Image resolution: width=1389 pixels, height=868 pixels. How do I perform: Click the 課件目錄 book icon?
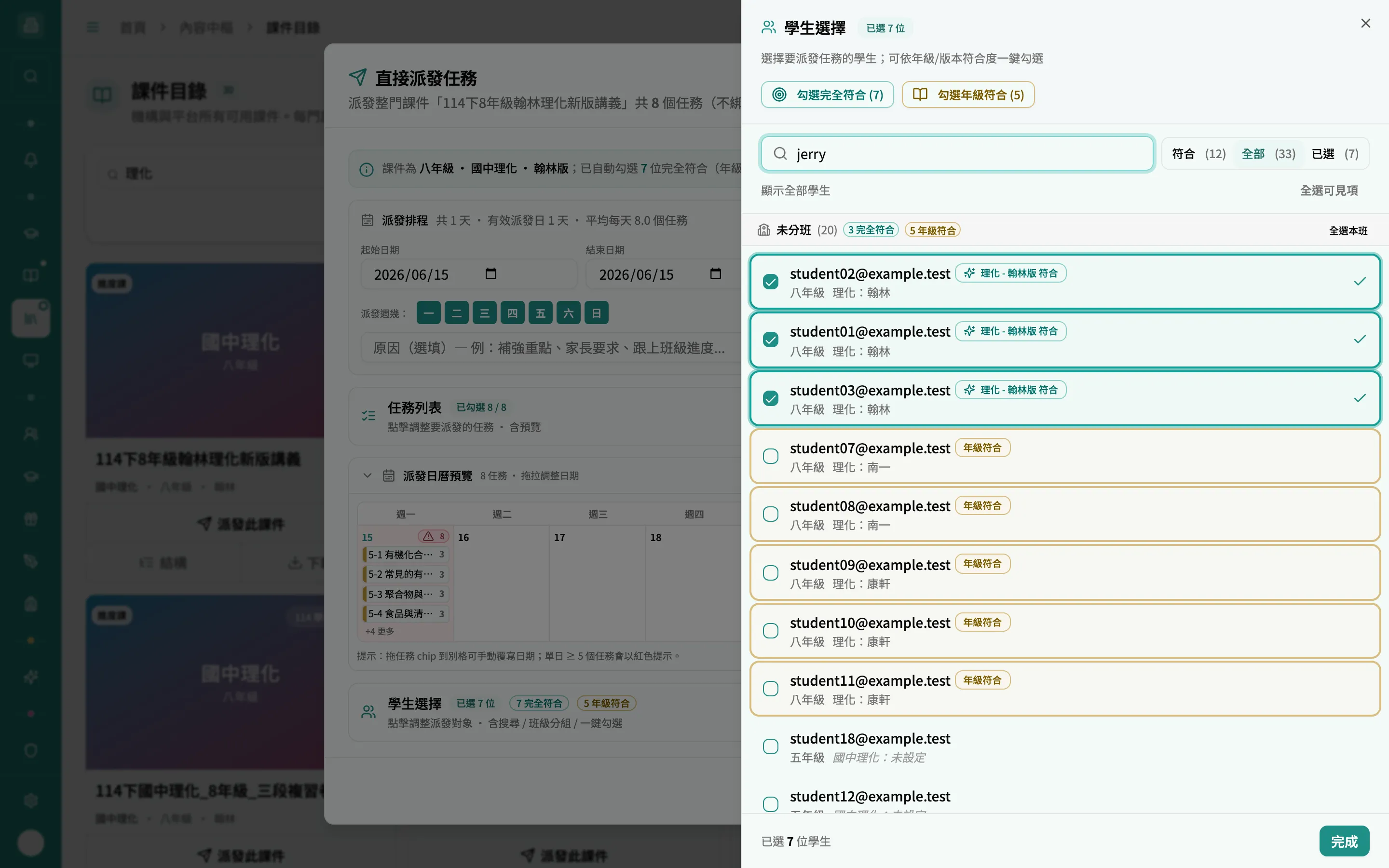pyautogui.click(x=102, y=95)
